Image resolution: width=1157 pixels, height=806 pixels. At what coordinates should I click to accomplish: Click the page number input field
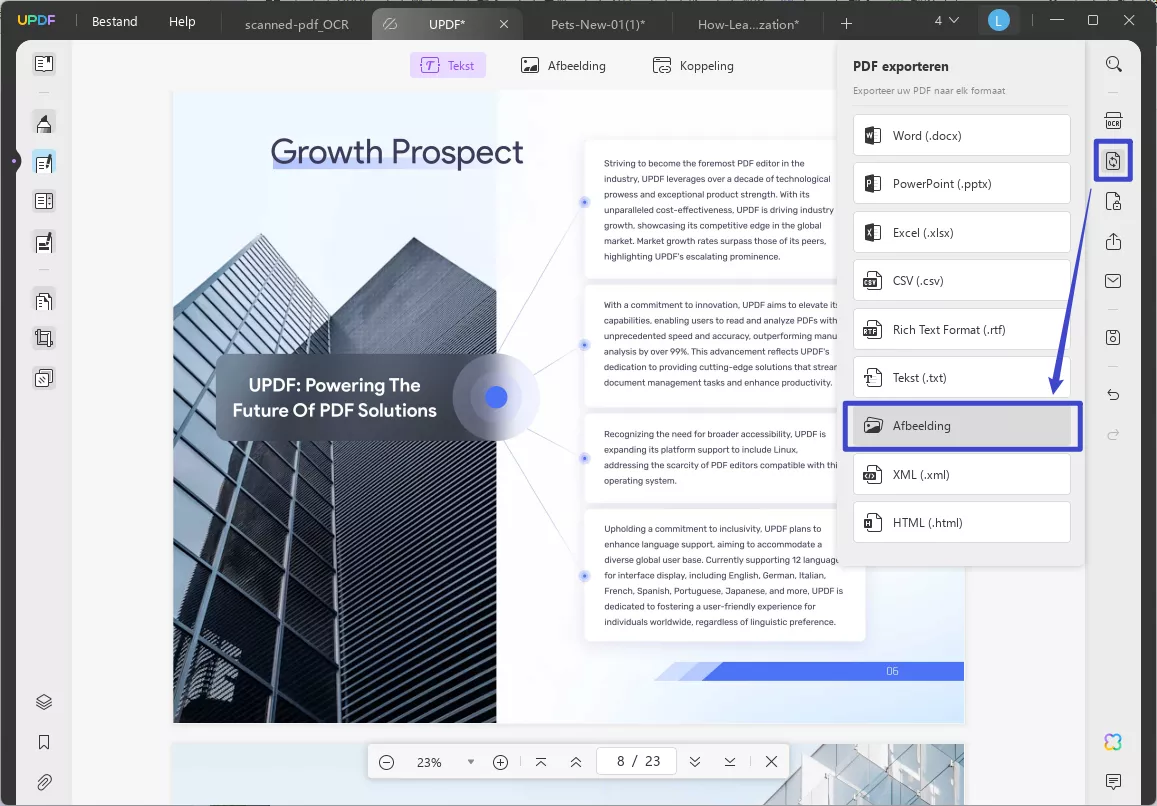[x=636, y=761]
